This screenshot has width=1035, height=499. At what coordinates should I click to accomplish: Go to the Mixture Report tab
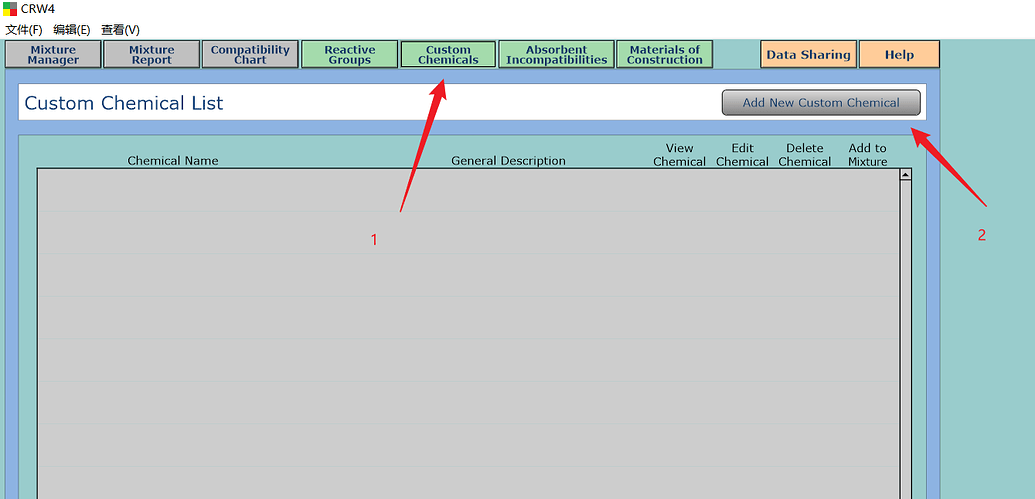pos(151,55)
